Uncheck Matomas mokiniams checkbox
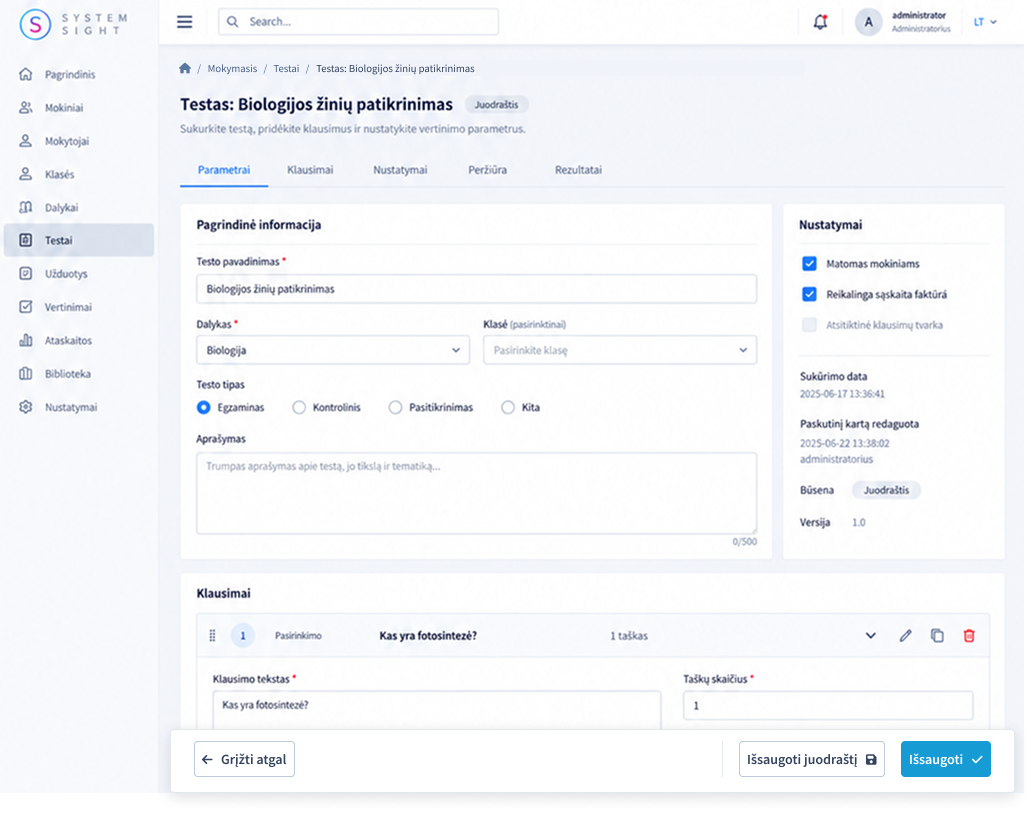Image resolution: width=1031 pixels, height=813 pixels. click(x=809, y=264)
